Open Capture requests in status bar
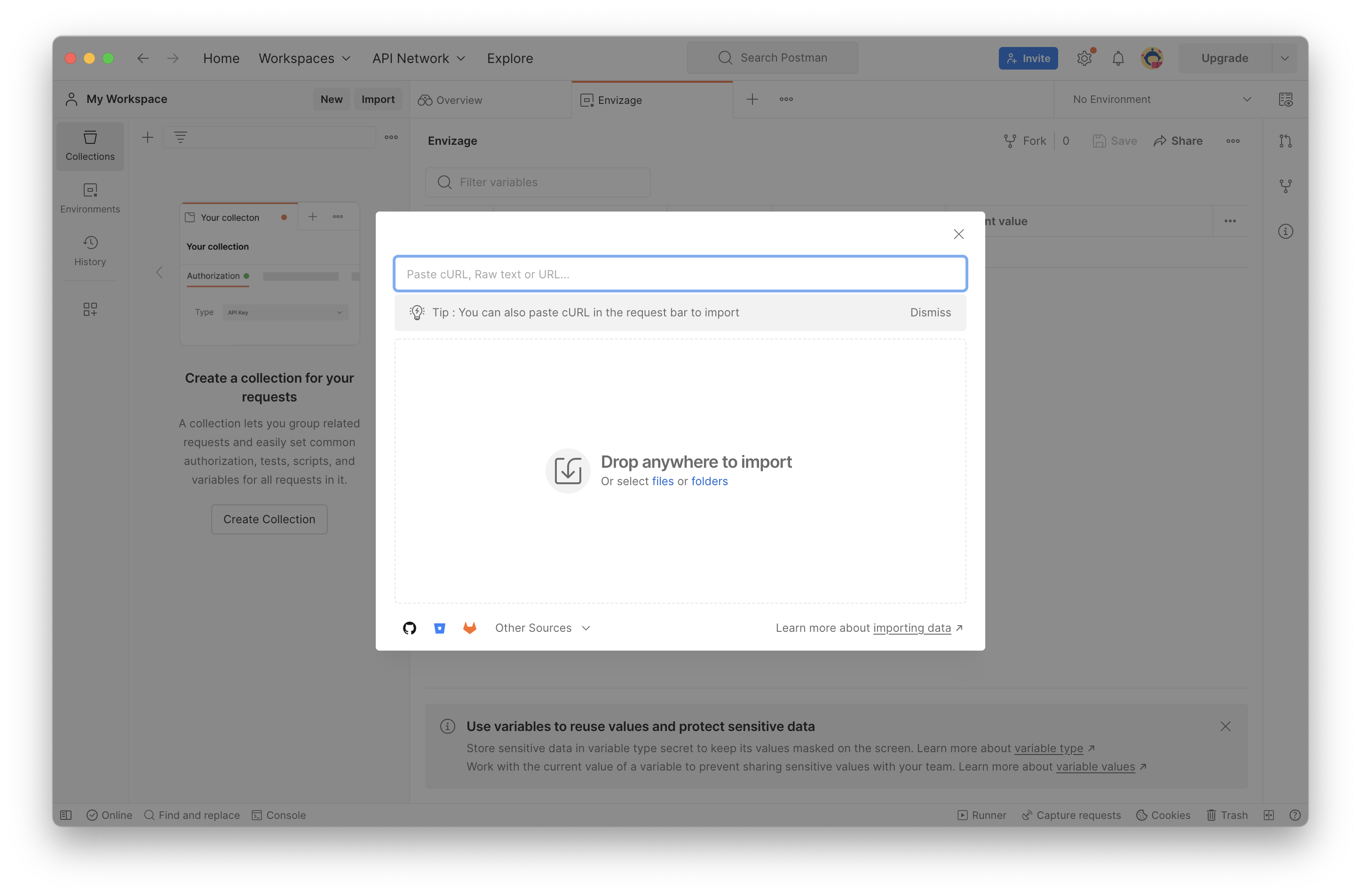The image size is (1361, 896). pyautogui.click(x=1071, y=815)
